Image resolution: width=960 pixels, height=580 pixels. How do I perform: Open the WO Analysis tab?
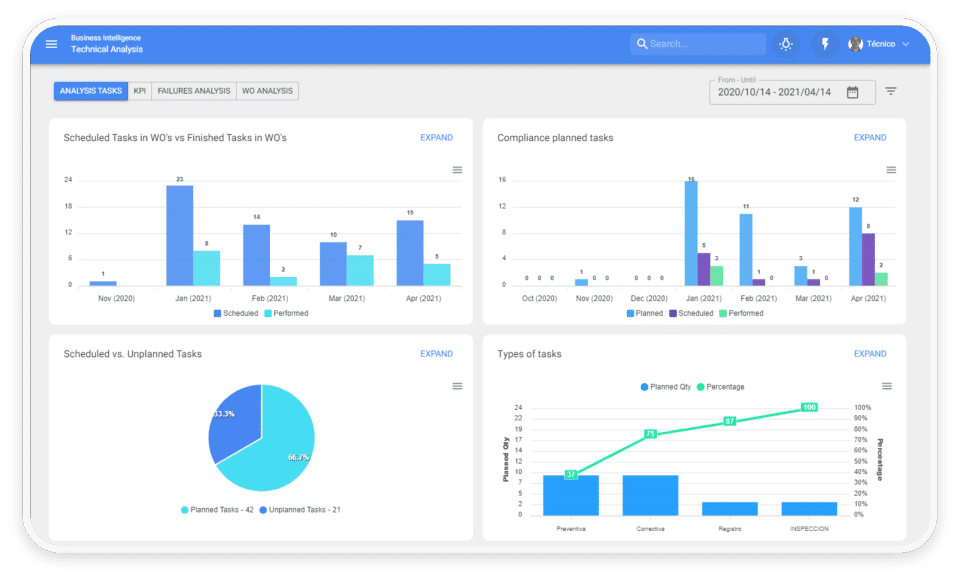(x=268, y=91)
